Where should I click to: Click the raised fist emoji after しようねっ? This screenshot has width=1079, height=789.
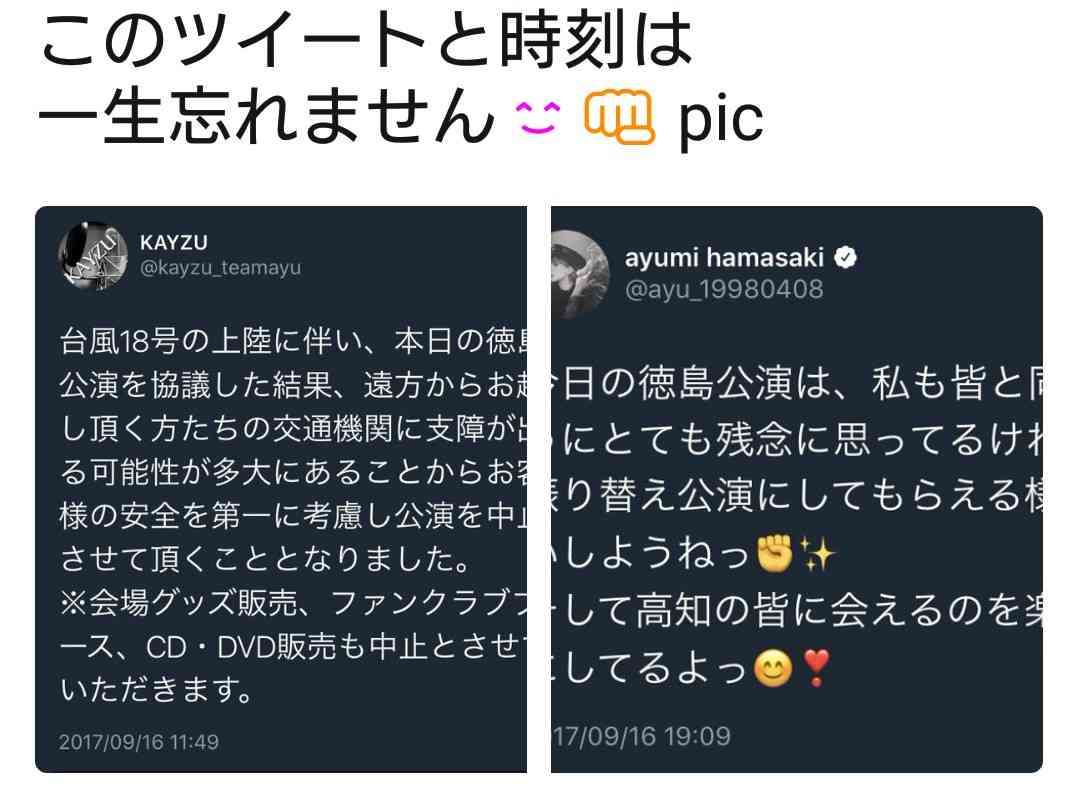(x=774, y=554)
